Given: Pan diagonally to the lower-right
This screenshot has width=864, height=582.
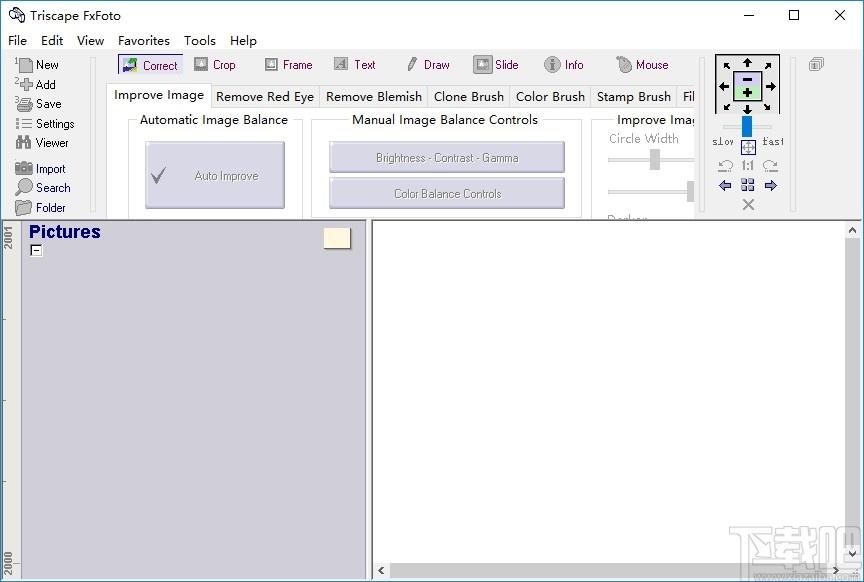Looking at the screenshot, I should [768, 106].
